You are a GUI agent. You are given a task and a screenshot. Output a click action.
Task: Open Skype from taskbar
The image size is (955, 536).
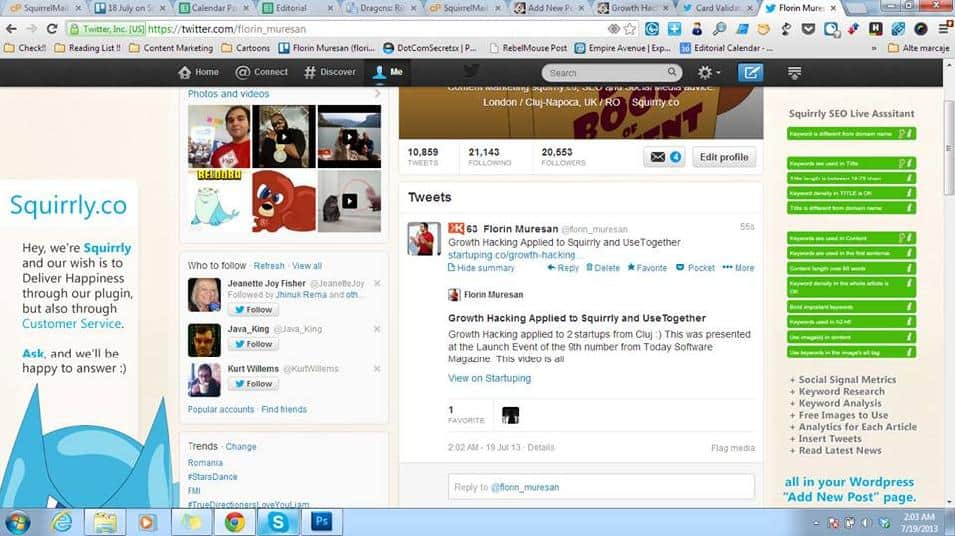[278, 522]
